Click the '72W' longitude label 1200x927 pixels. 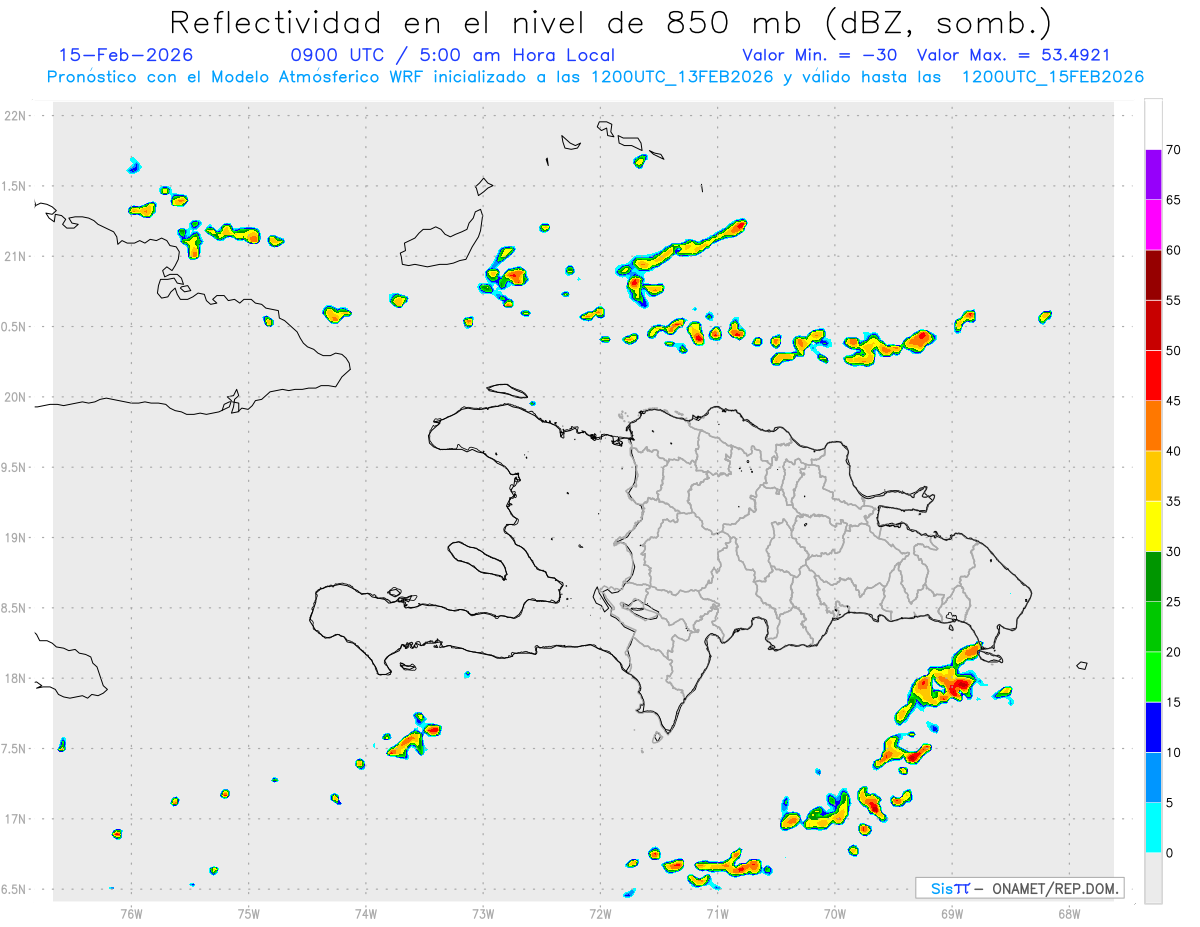[600, 913]
